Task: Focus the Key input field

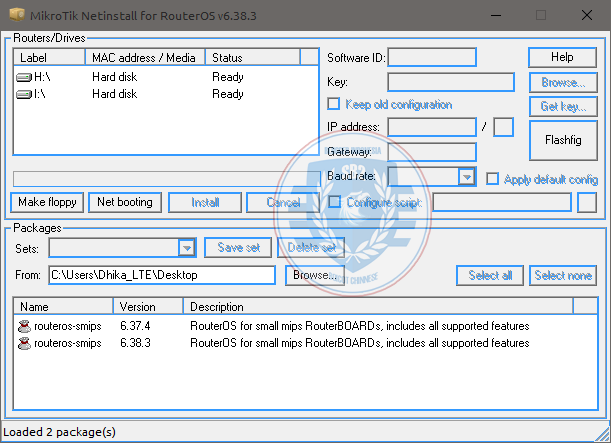Action: [451, 82]
